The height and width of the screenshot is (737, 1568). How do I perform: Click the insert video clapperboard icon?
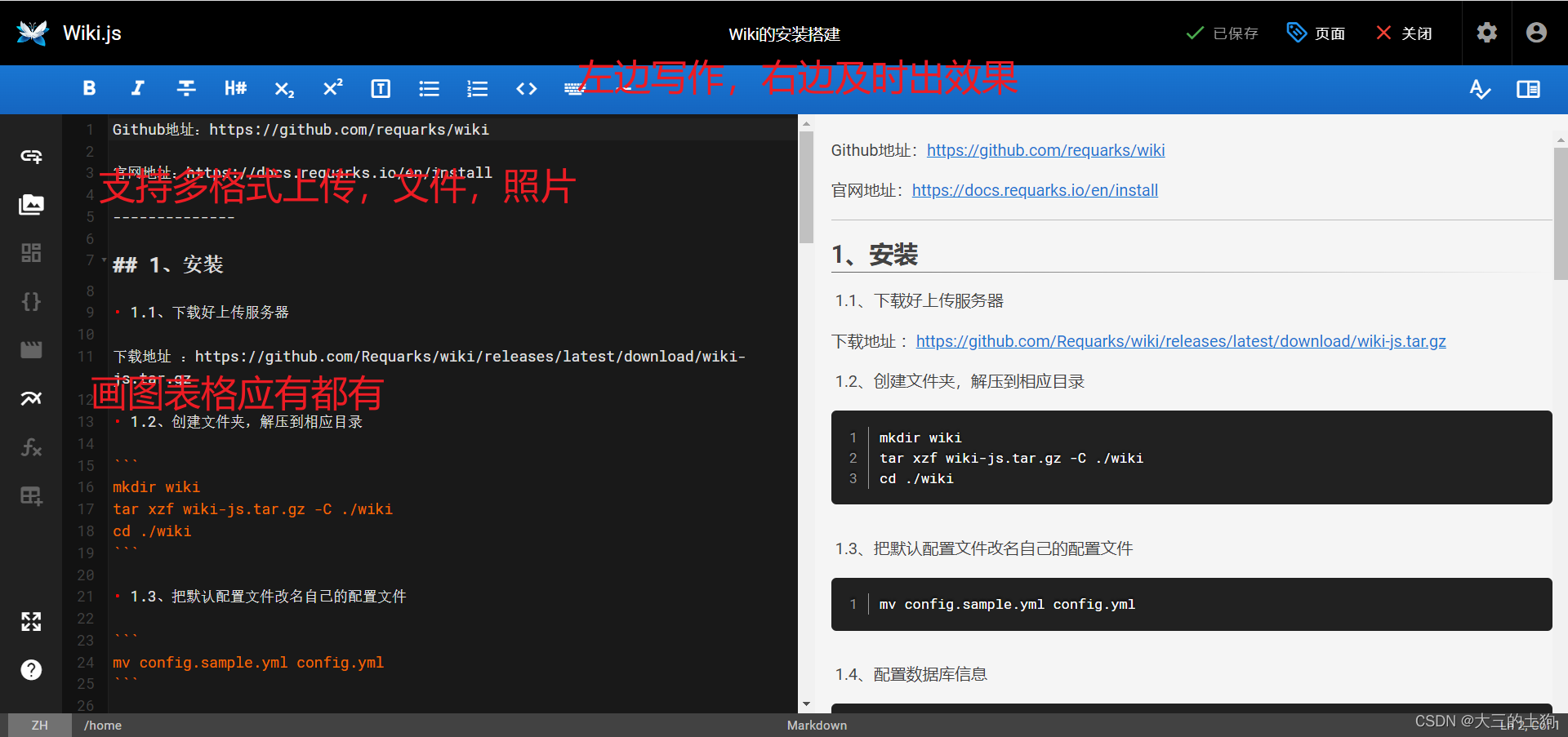[x=31, y=350]
